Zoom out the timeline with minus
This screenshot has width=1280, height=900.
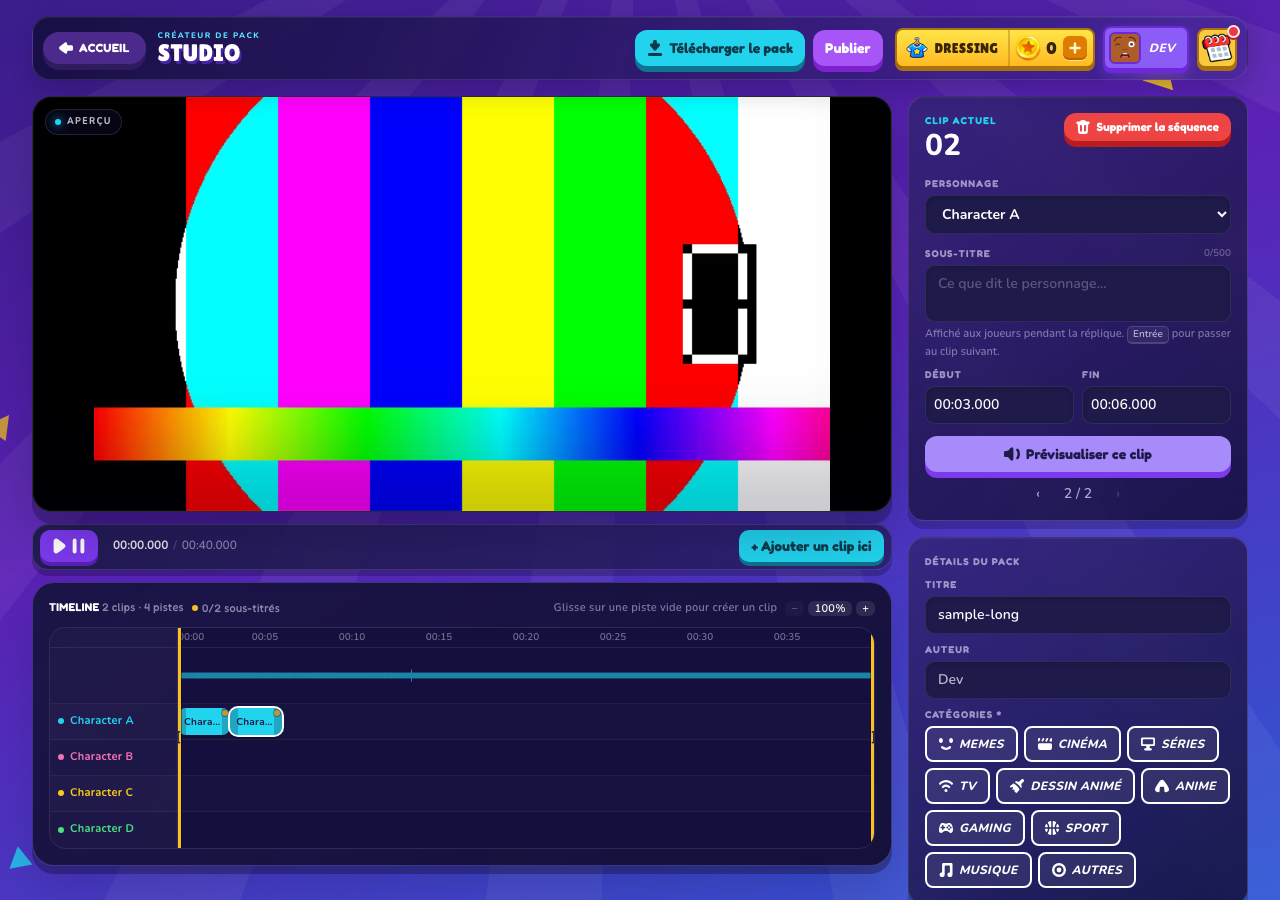[794, 608]
